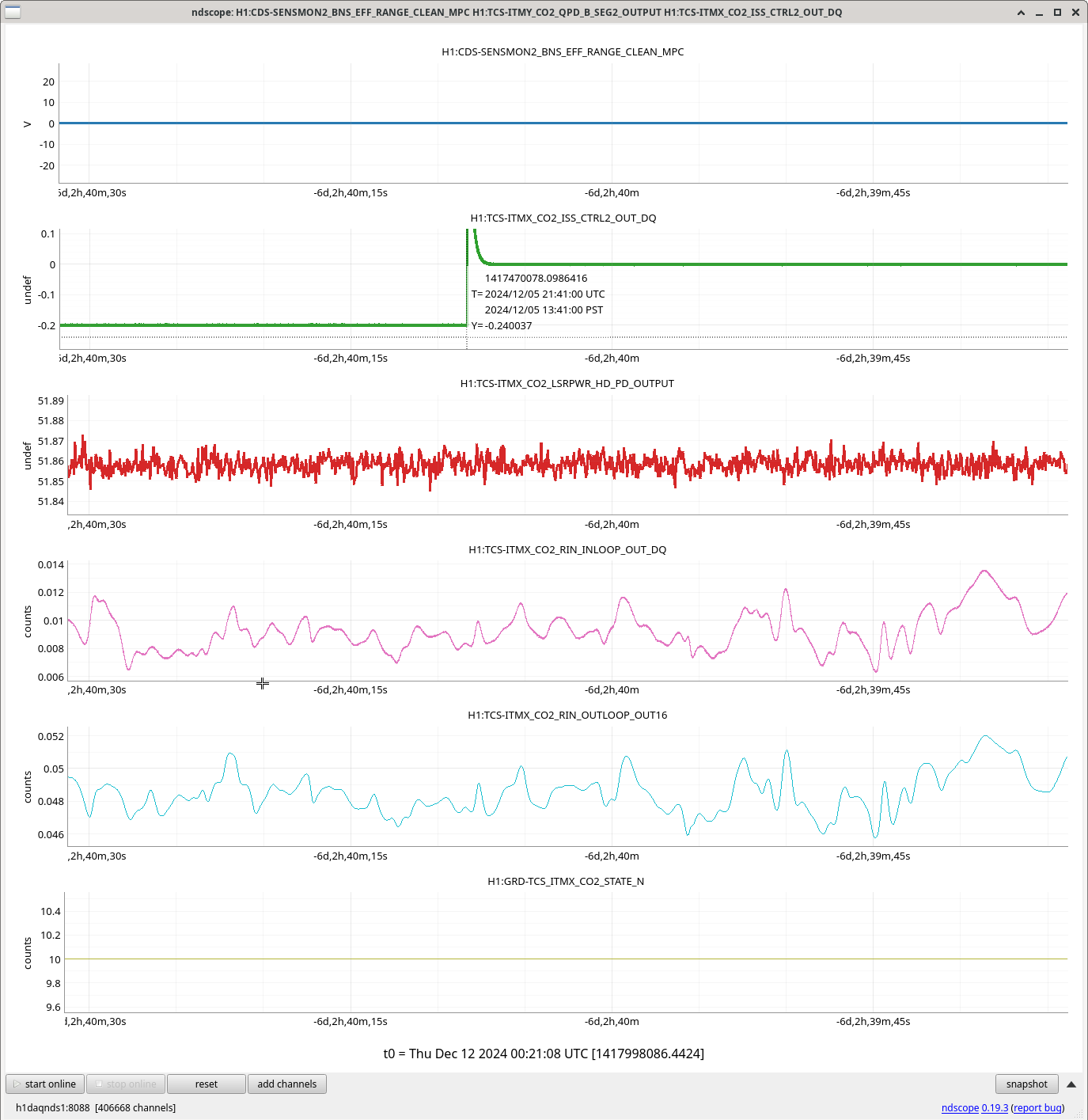This screenshot has width=1088, height=1120.
Task: Take a snapshot of the plots
Action: tap(1026, 1084)
